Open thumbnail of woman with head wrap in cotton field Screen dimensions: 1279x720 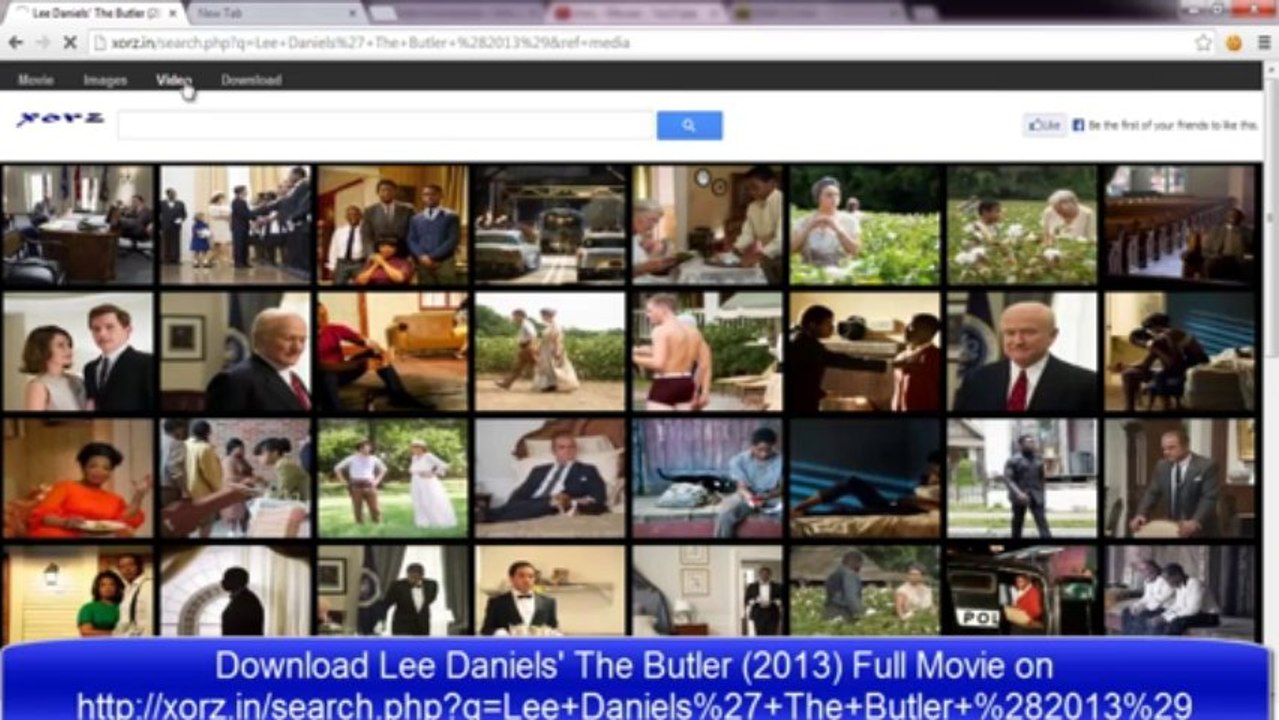865,225
